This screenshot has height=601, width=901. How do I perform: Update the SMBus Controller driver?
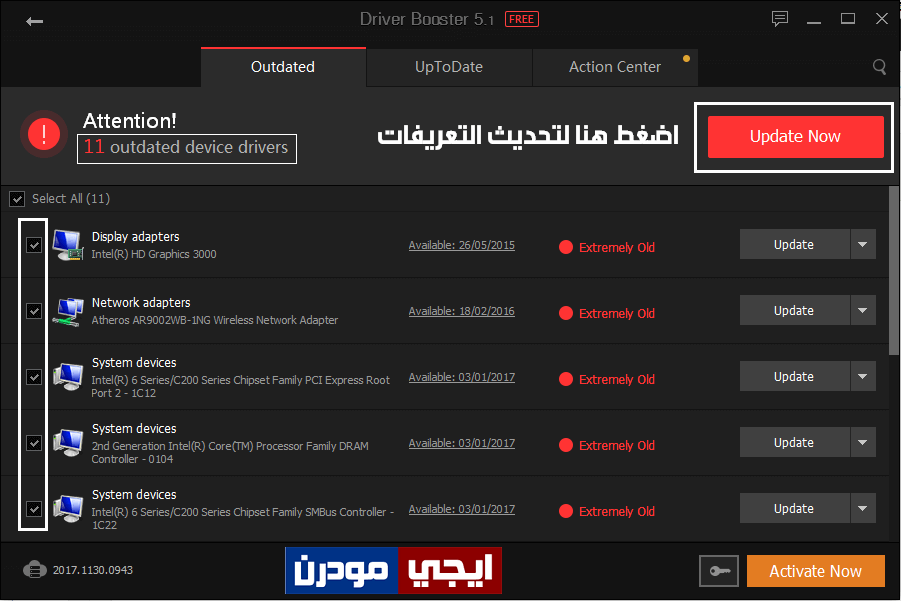coord(794,508)
